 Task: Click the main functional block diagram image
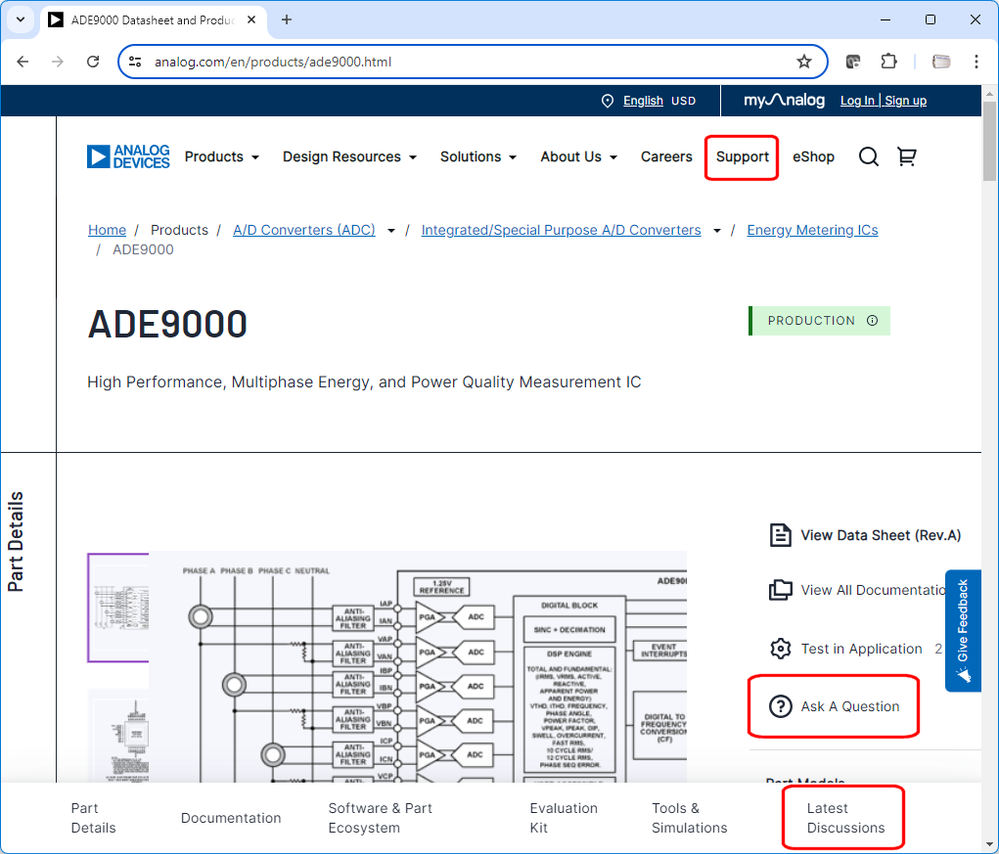click(418, 667)
